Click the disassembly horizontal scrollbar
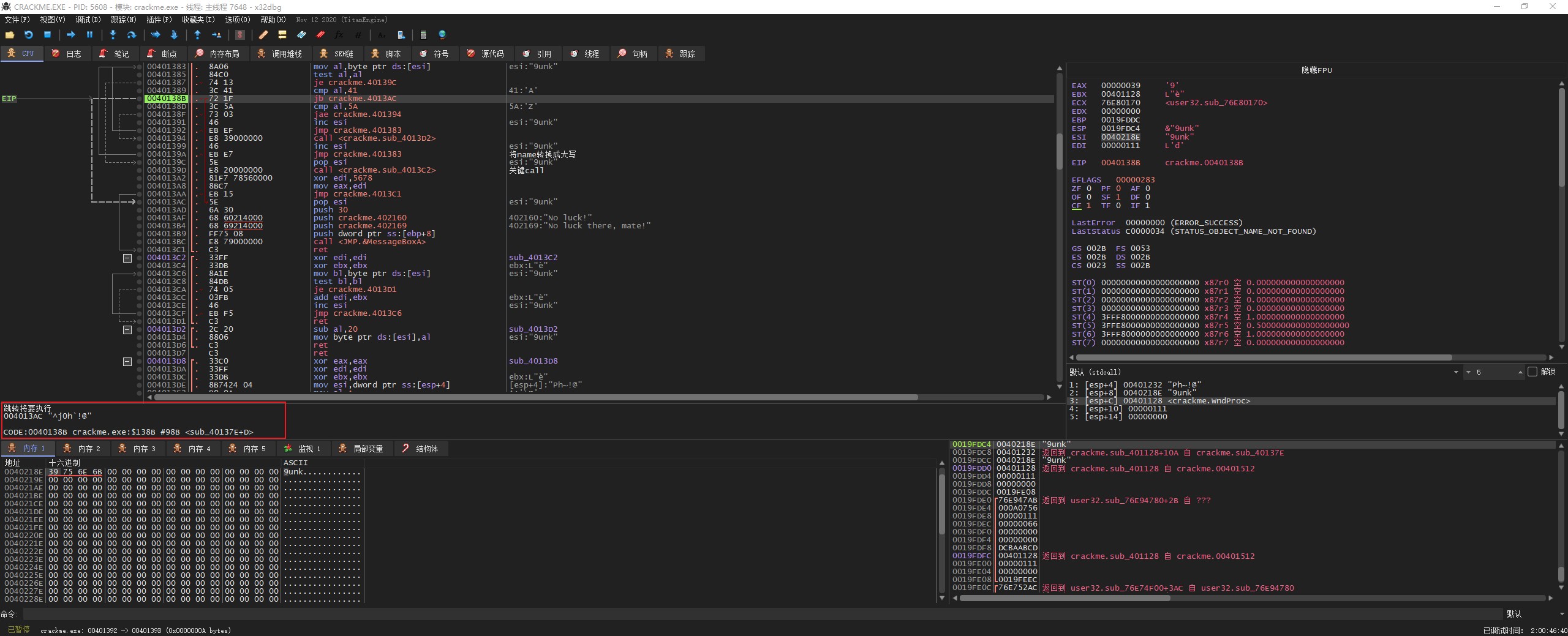1568x636 pixels. click(x=536, y=397)
